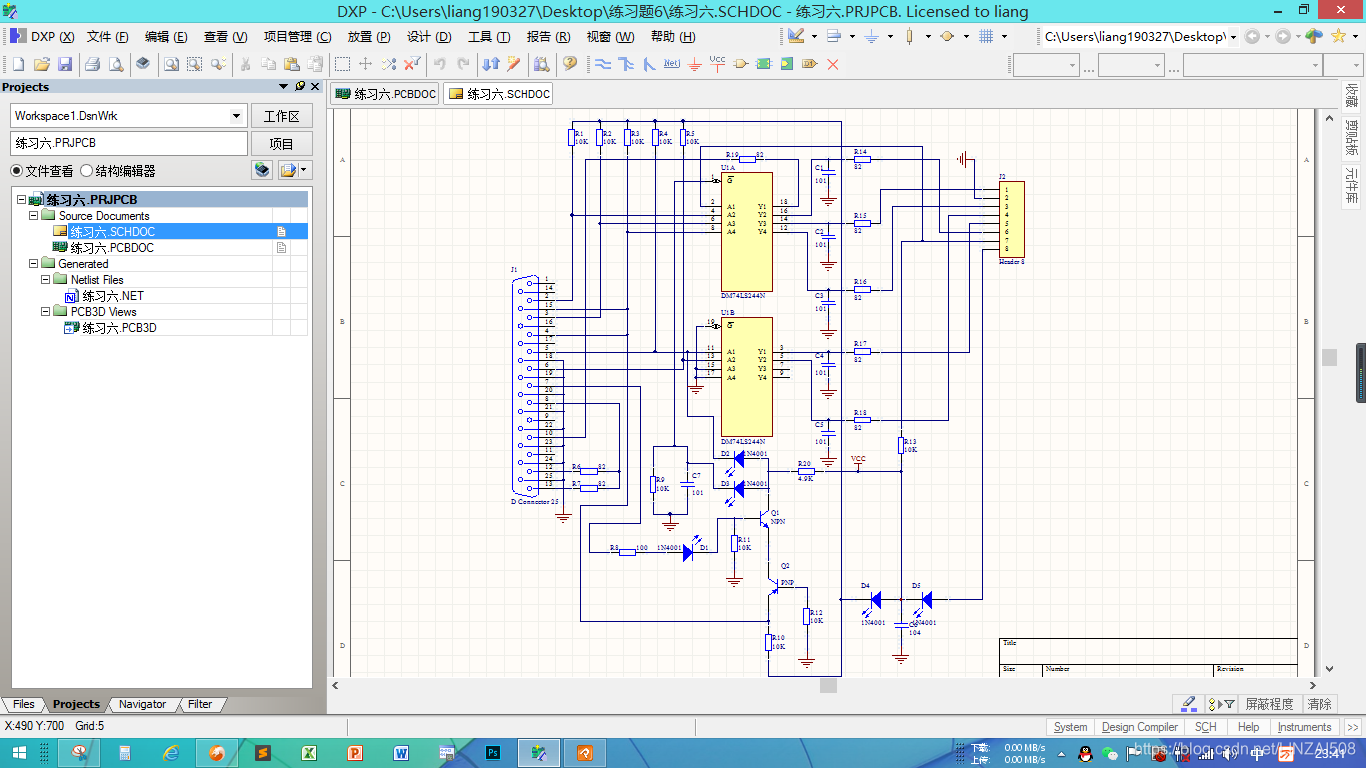This screenshot has width=1366, height=768.
Task: Select the GND Power Port tool
Action: pyautogui.click(x=695, y=64)
